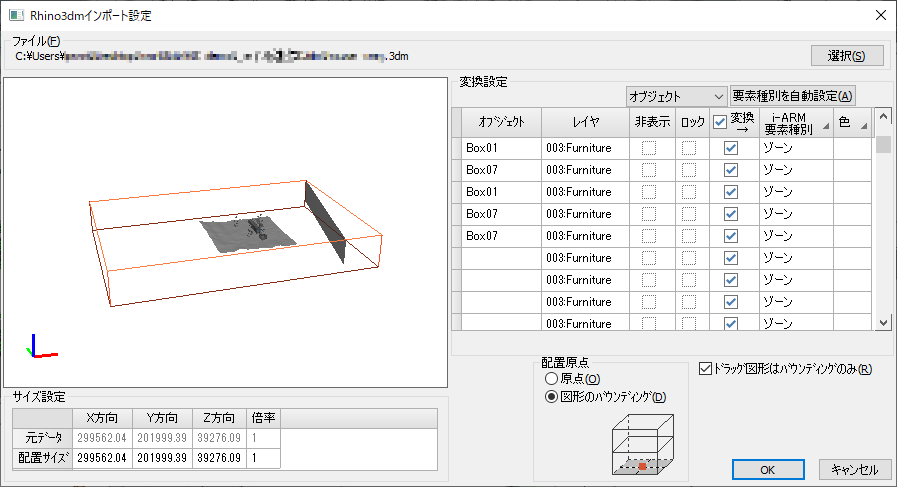
Task: Click the 選択 file button
Action: click(847, 55)
